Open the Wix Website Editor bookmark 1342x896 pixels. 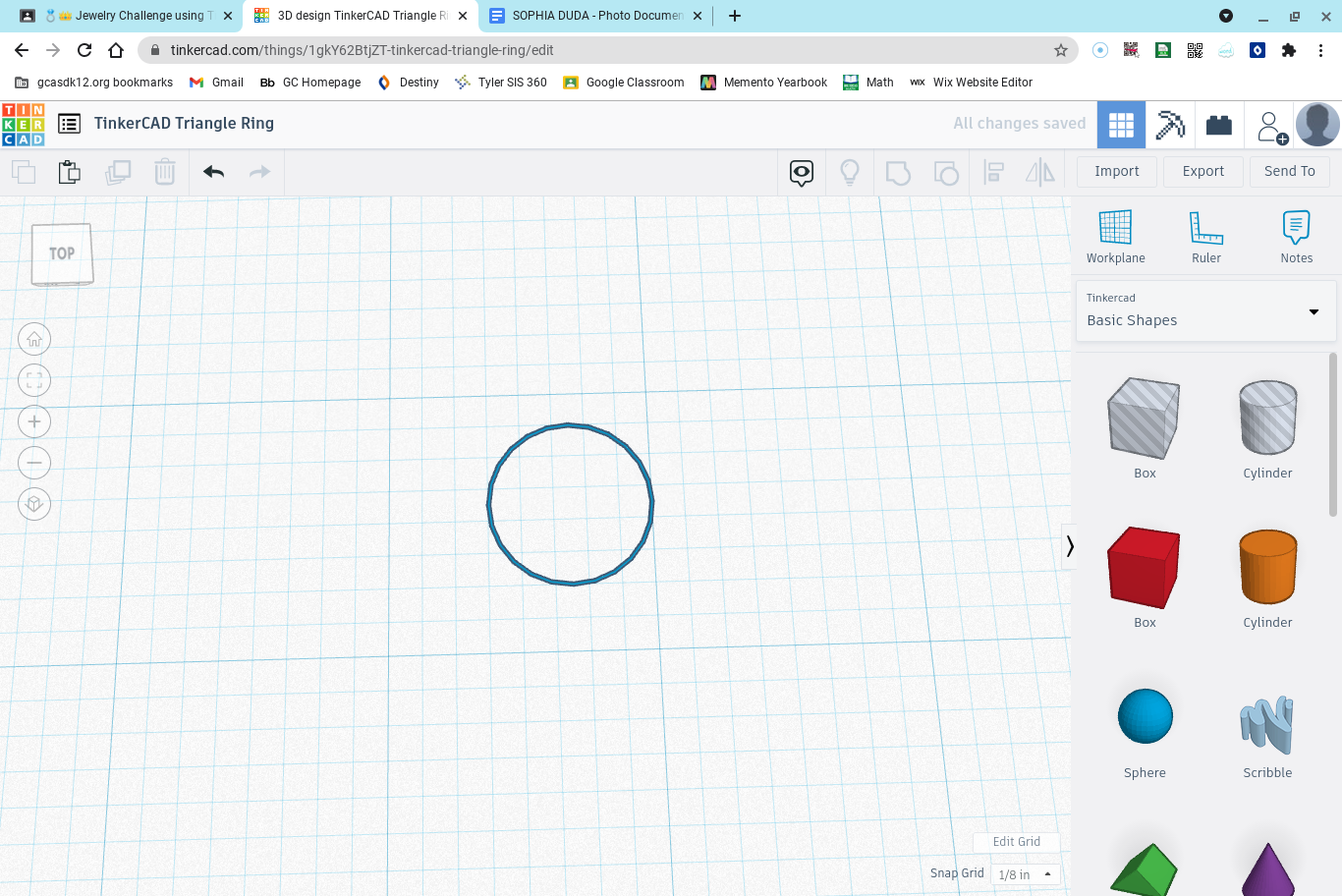[x=972, y=83]
